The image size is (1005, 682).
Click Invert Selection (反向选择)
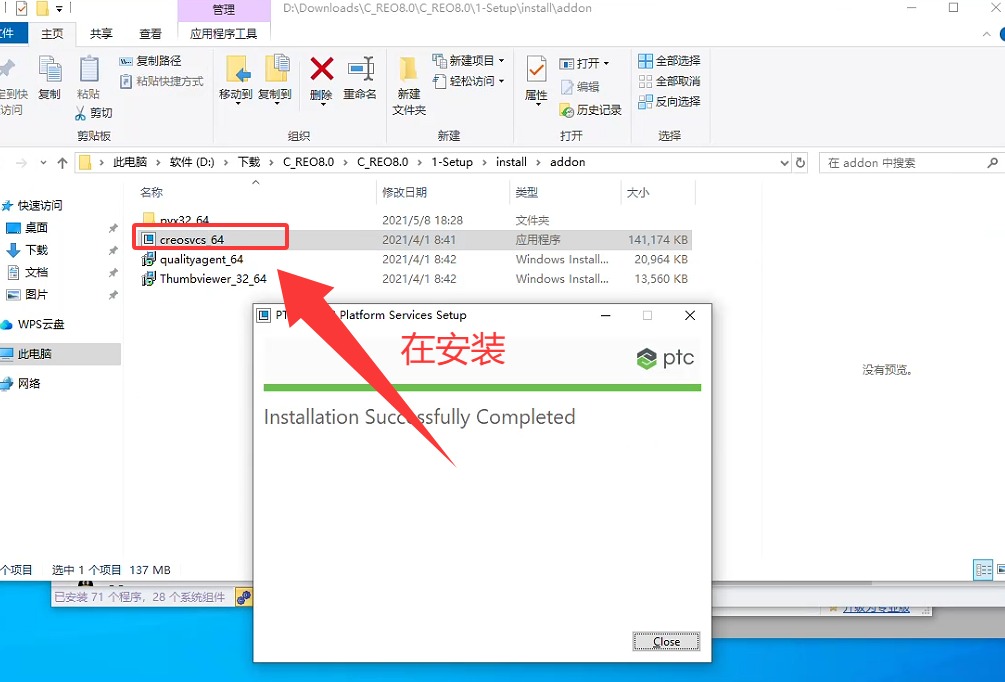tap(669, 101)
